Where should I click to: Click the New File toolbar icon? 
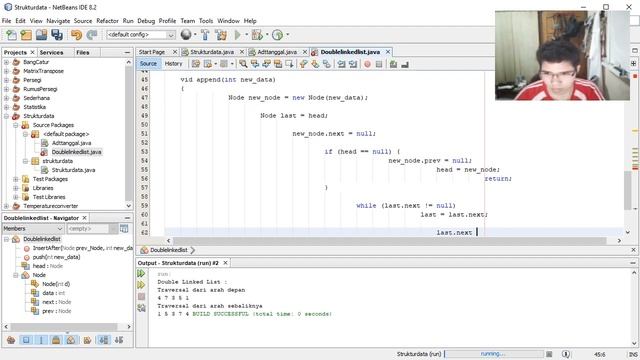11,35
